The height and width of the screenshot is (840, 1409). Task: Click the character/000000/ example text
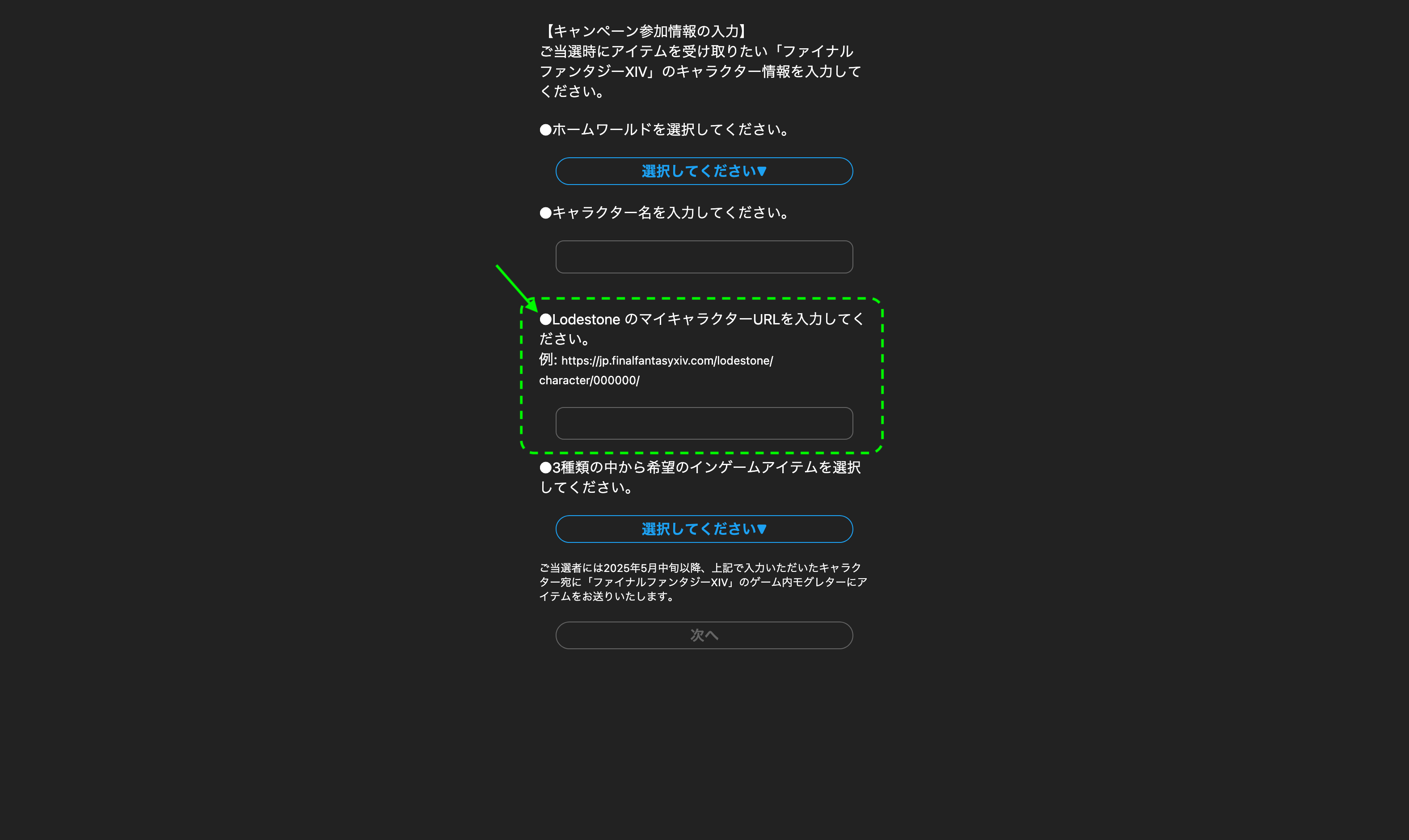(589, 380)
